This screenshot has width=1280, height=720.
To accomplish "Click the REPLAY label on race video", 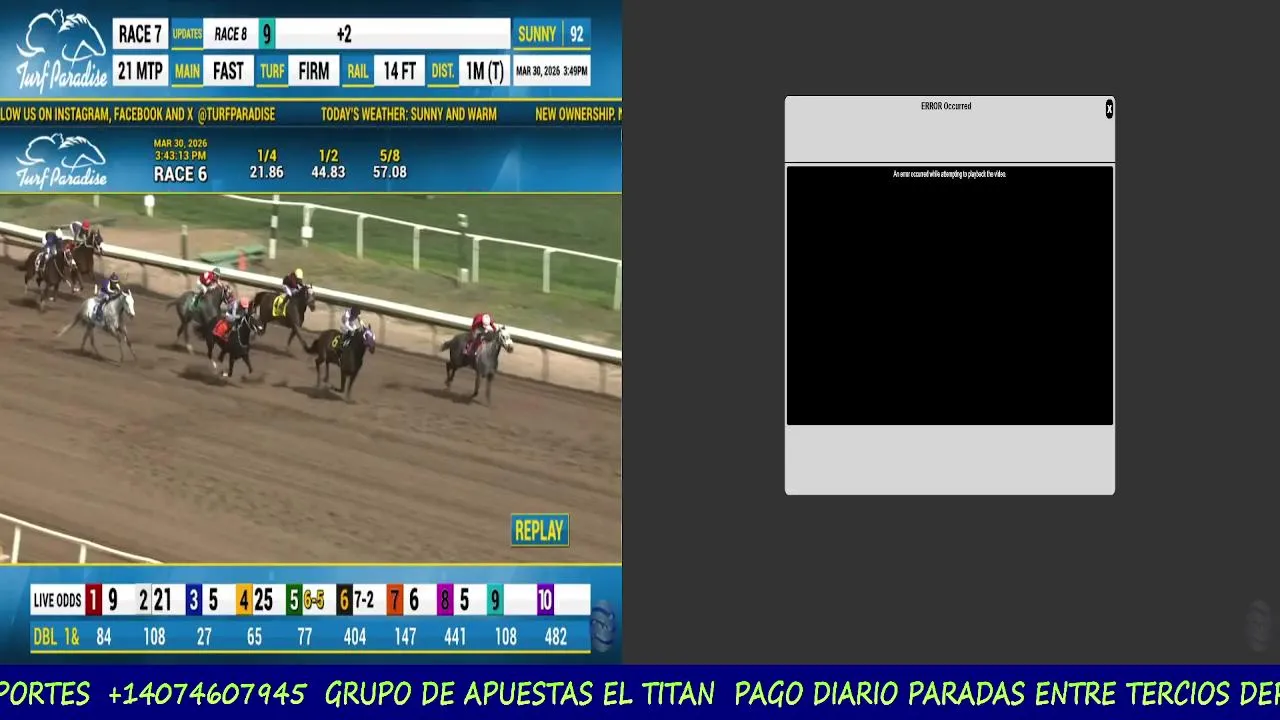I will tap(539, 531).
